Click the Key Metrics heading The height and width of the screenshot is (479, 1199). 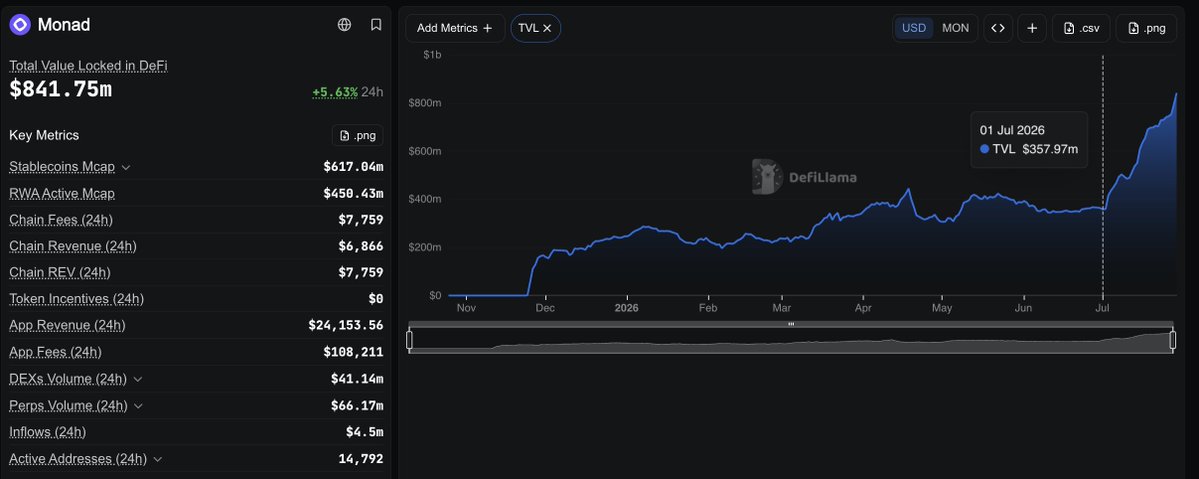click(x=44, y=135)
